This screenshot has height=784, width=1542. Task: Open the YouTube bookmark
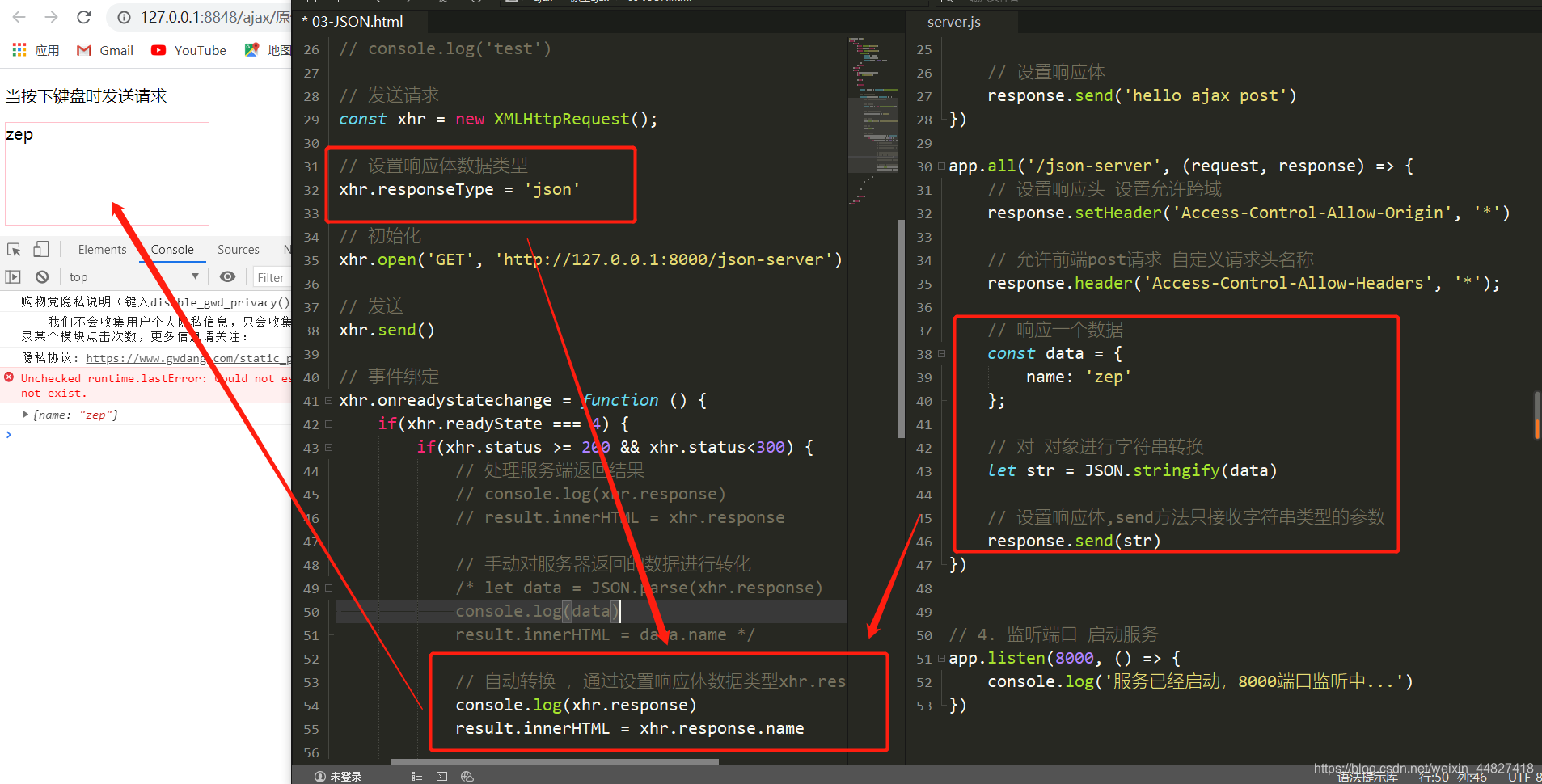pos(188,50)
